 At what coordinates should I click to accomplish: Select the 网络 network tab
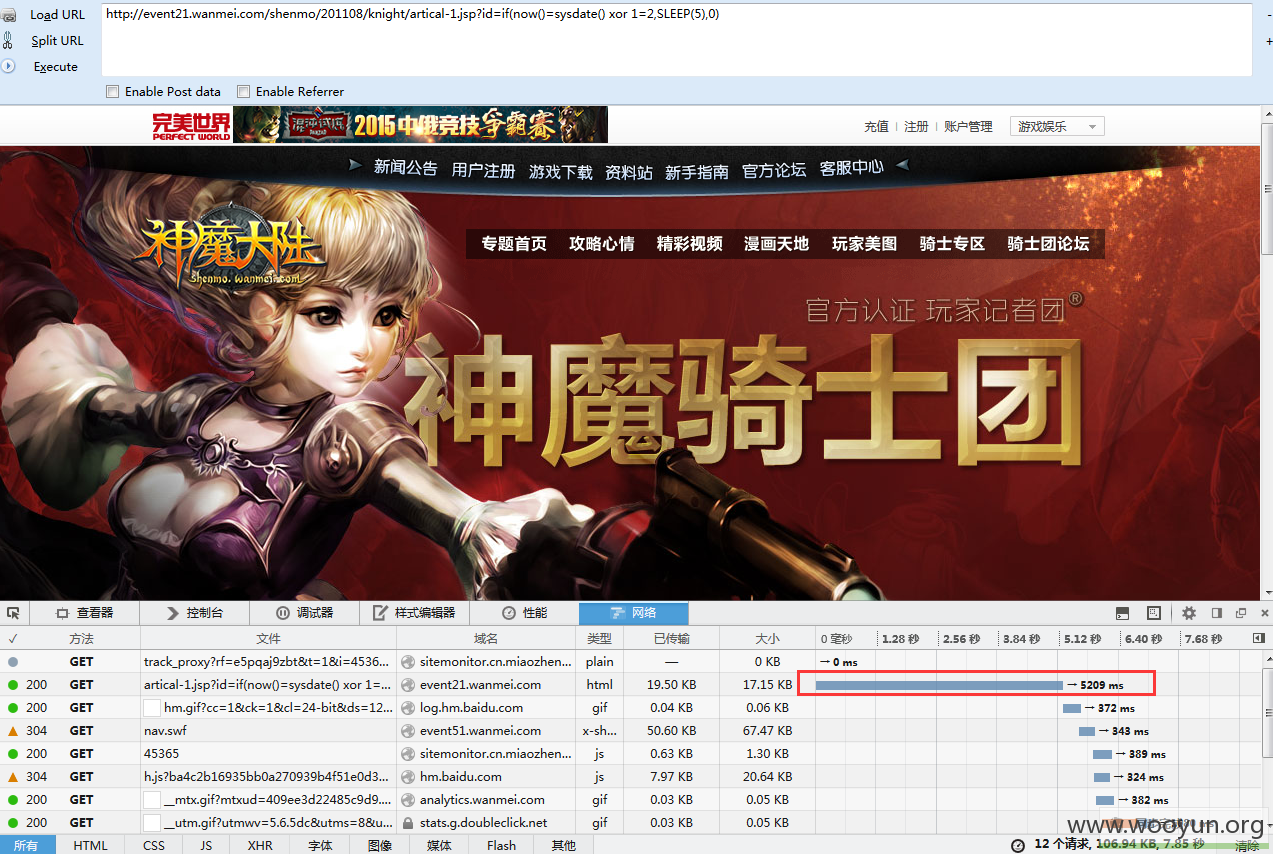pos(633,613)
